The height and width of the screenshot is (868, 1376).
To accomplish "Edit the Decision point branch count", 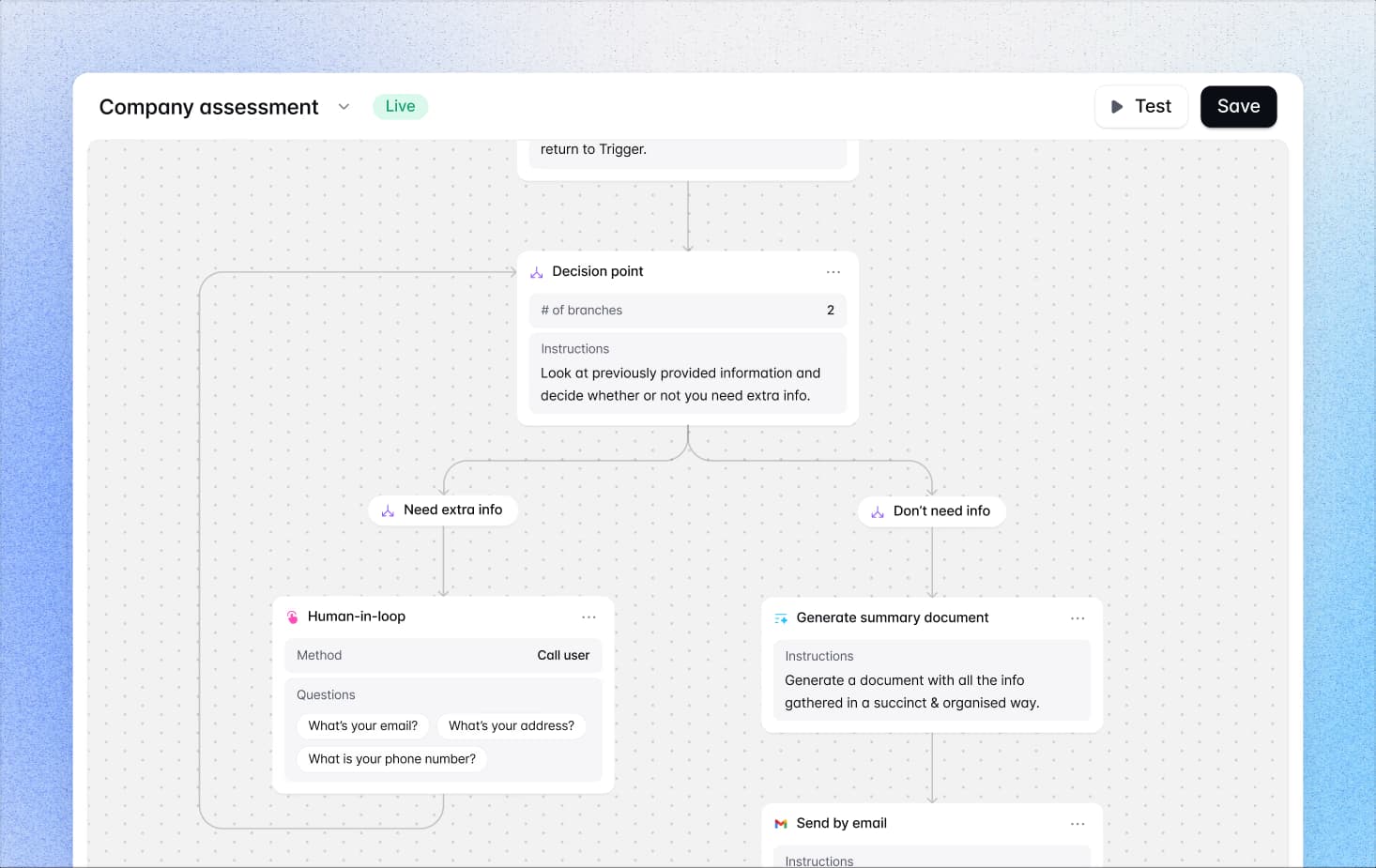I will click(x=830, y=310).
